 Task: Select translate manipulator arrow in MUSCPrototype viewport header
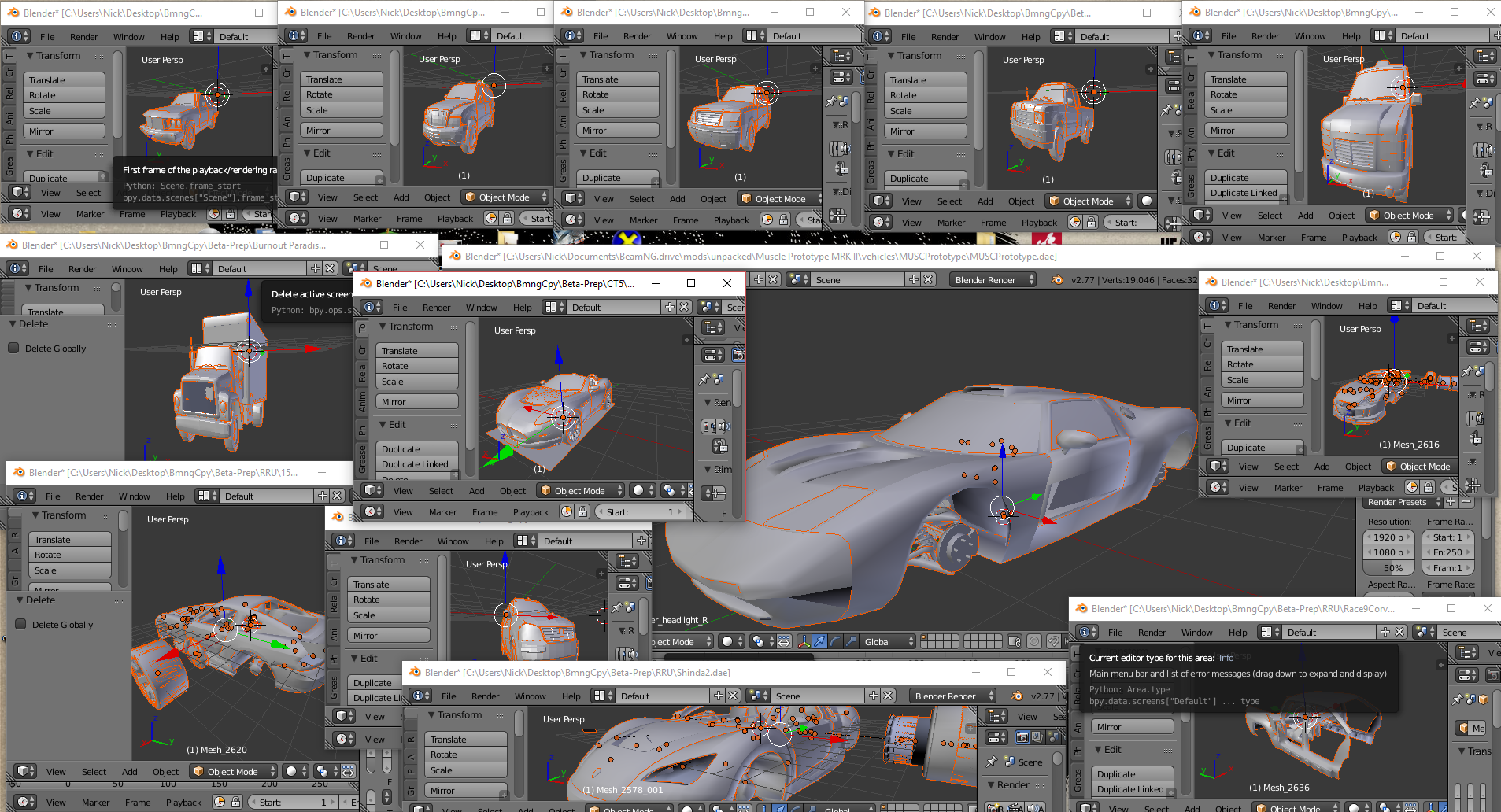click(819, 641)
